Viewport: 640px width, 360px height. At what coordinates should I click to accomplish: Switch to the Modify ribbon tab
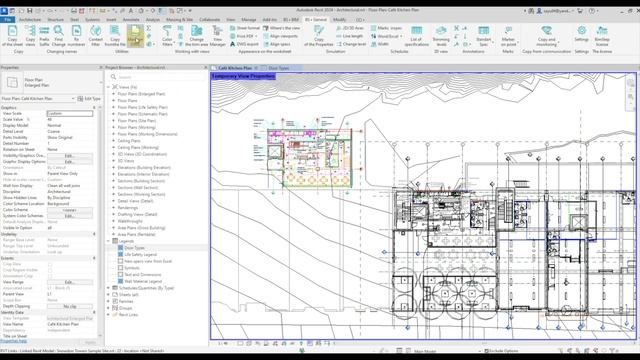(x=340, y=20)
